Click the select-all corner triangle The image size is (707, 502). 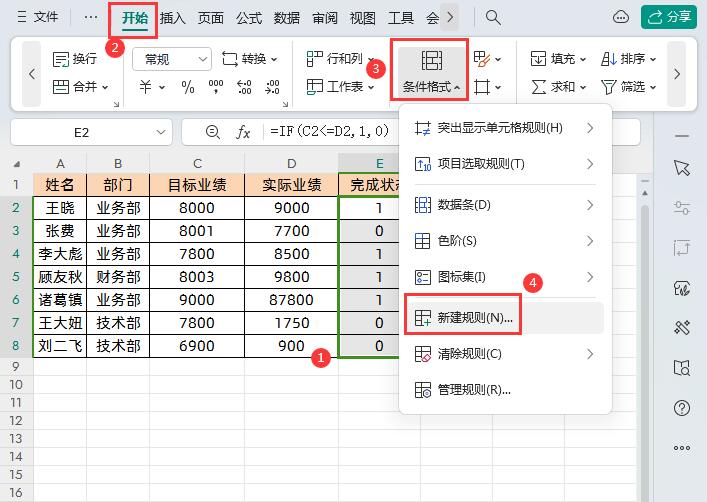coord(17,164)
